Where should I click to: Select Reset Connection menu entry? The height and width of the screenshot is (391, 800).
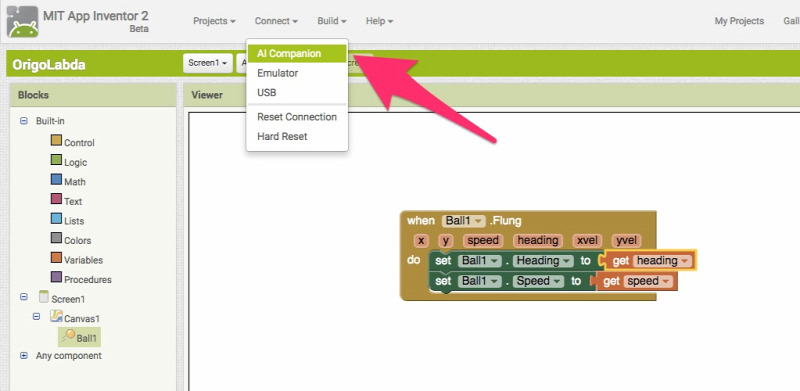297,117
